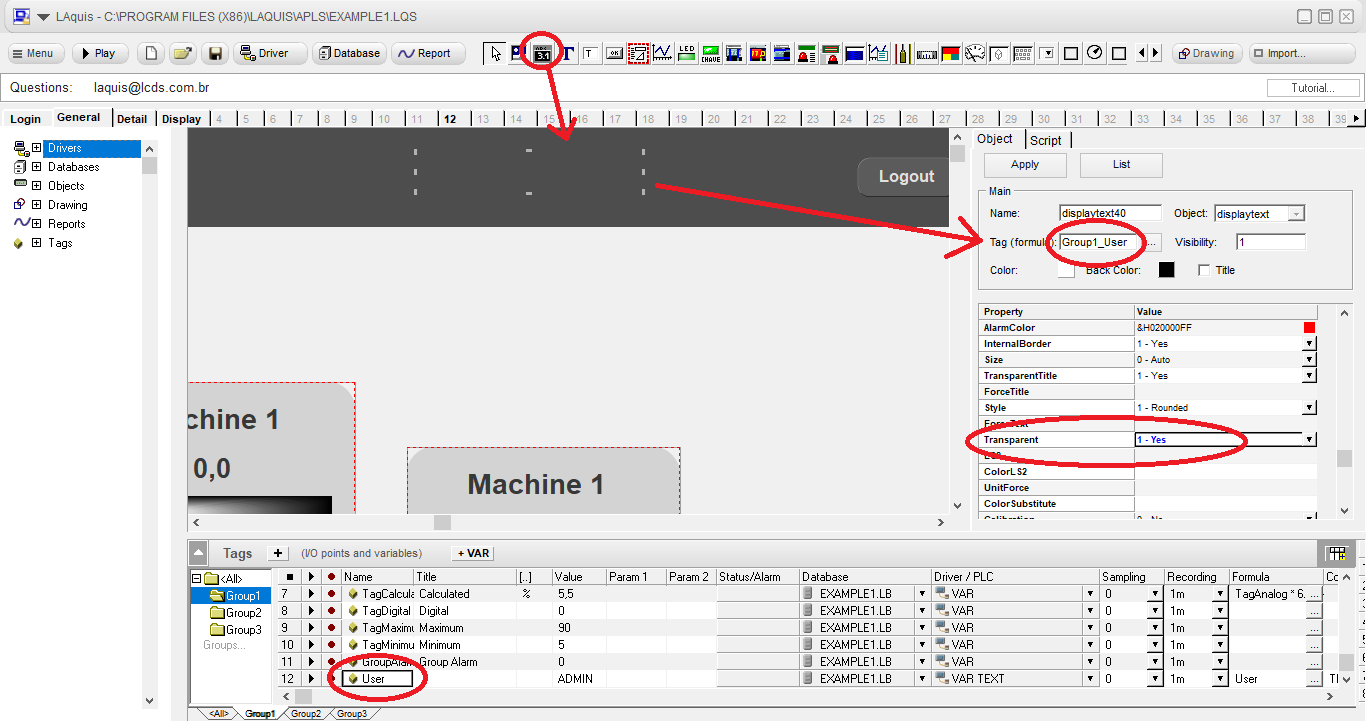This screenshot has height=721, width=1366.
Task: Select the Group3 bottom tab
Action: (x=351, y=714)
